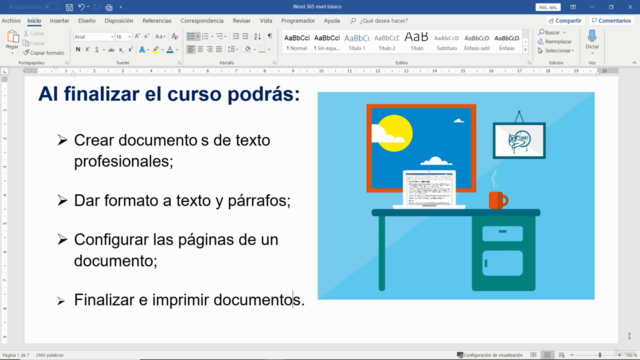Increase paragraph indent

point(245,36)
